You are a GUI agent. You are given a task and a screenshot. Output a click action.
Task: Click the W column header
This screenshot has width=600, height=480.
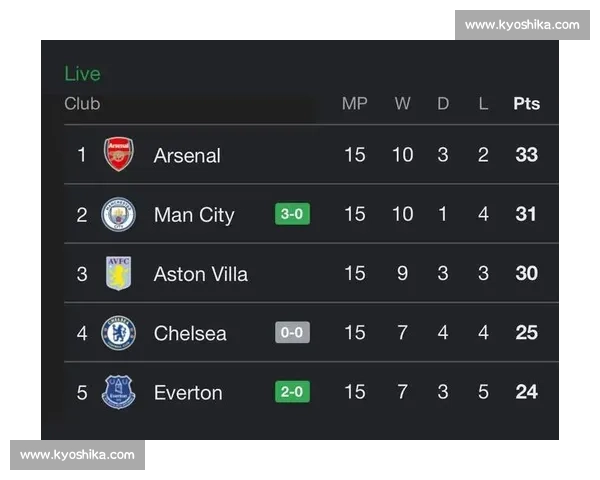(x=402, y=104)
